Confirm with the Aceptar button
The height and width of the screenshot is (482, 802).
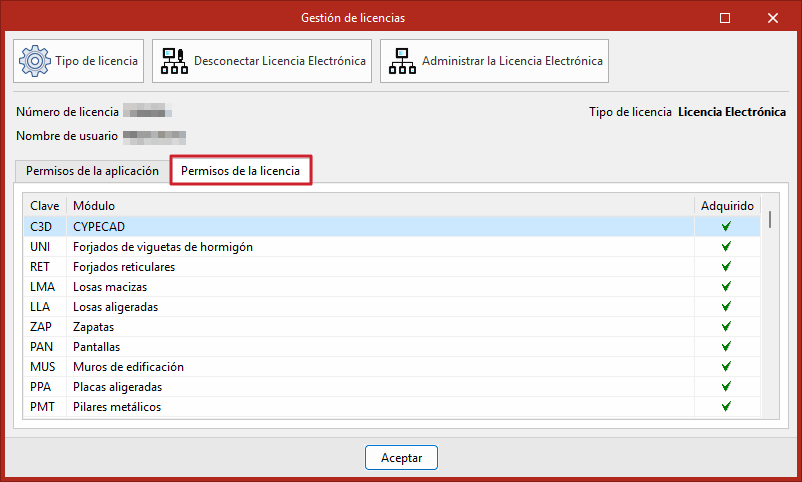coord(401,457)
